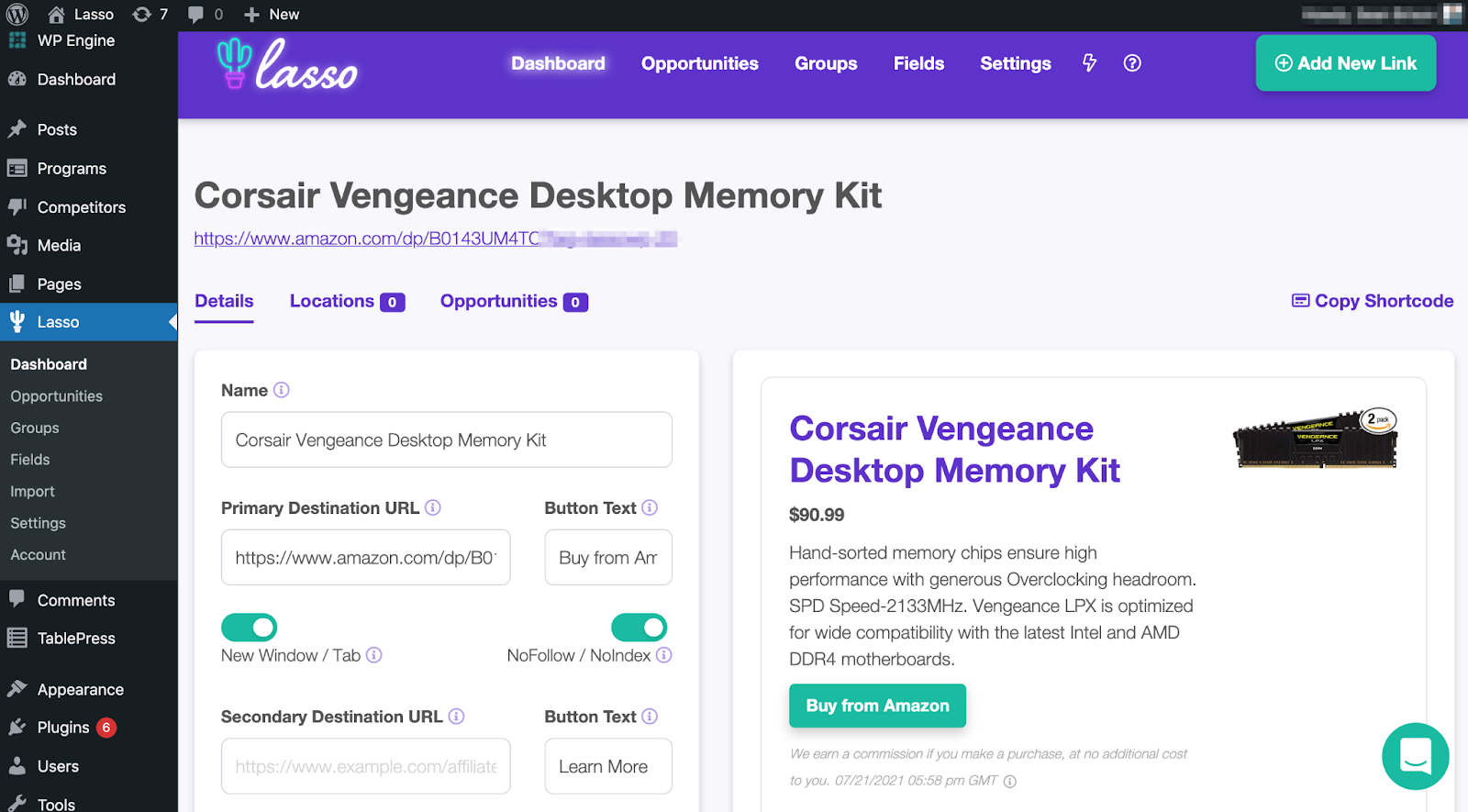Image resolution: width=1468 pixels, height=812 pixels.
Task: Switch to the Opportunities tab below the title
Action: pyautogui.click(x=514, y=301)
